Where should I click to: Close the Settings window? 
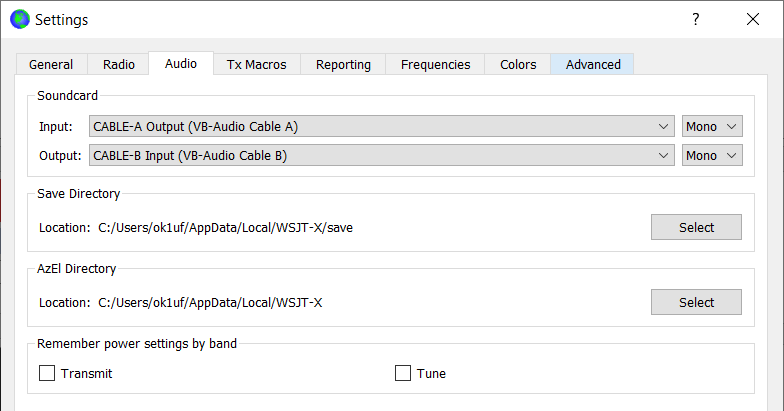752,19
